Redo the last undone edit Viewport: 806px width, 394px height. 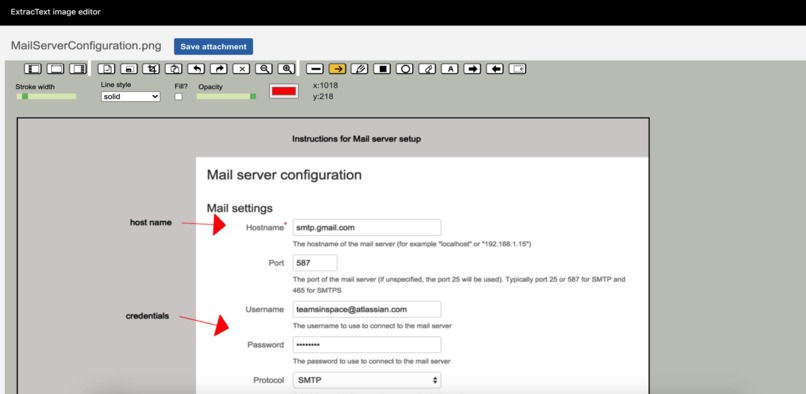click(219, 69)
